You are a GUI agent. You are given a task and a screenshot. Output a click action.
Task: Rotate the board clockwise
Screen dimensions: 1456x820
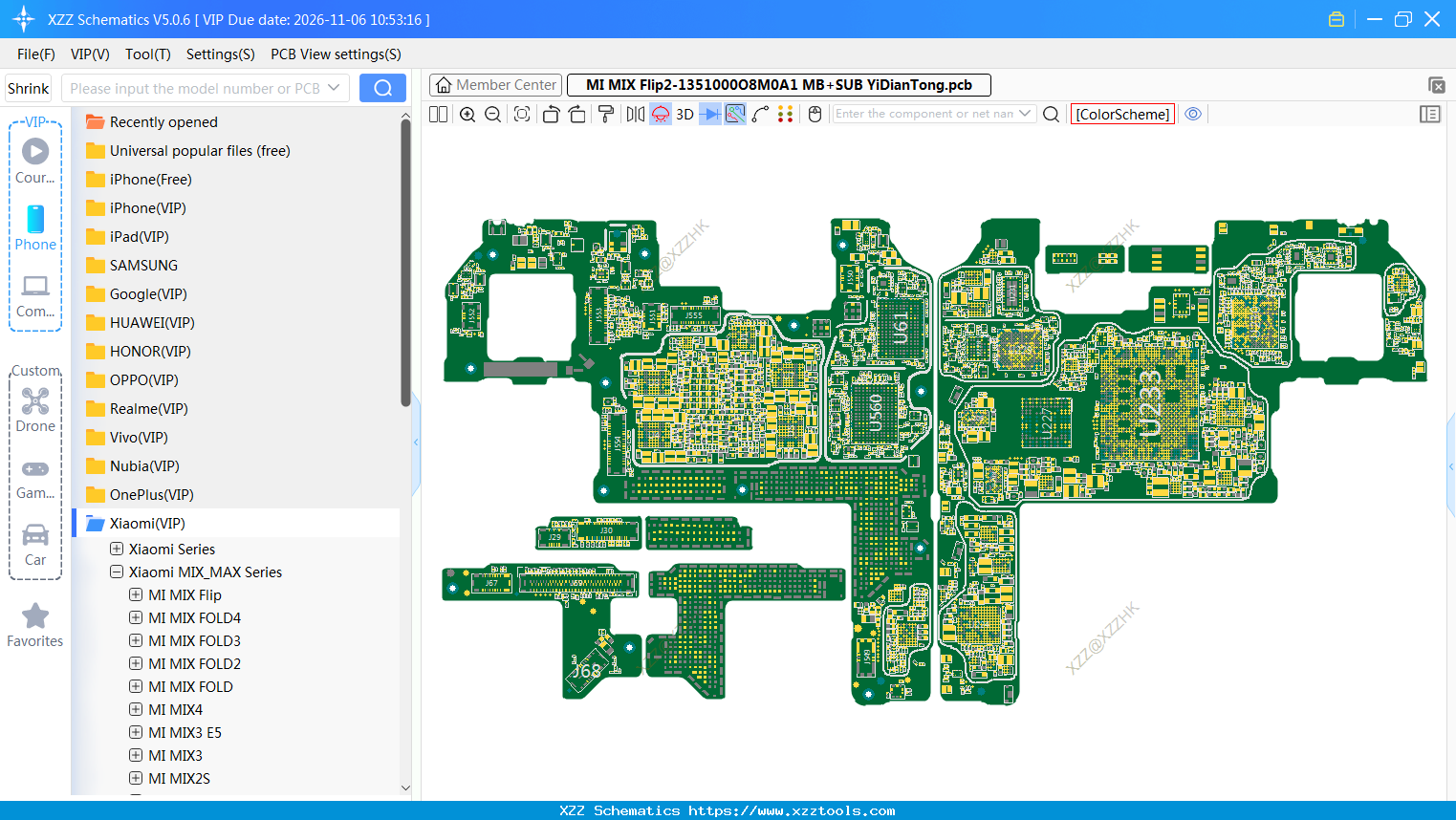point(576,114)
